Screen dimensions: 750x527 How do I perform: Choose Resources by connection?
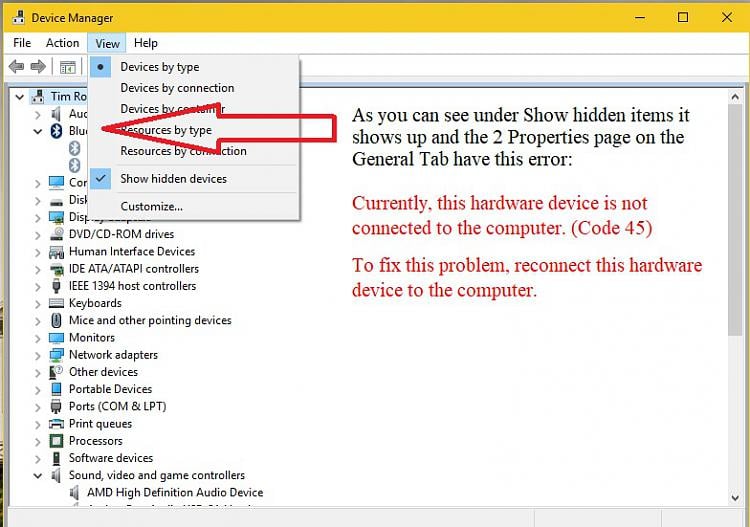tap(195, 151)
